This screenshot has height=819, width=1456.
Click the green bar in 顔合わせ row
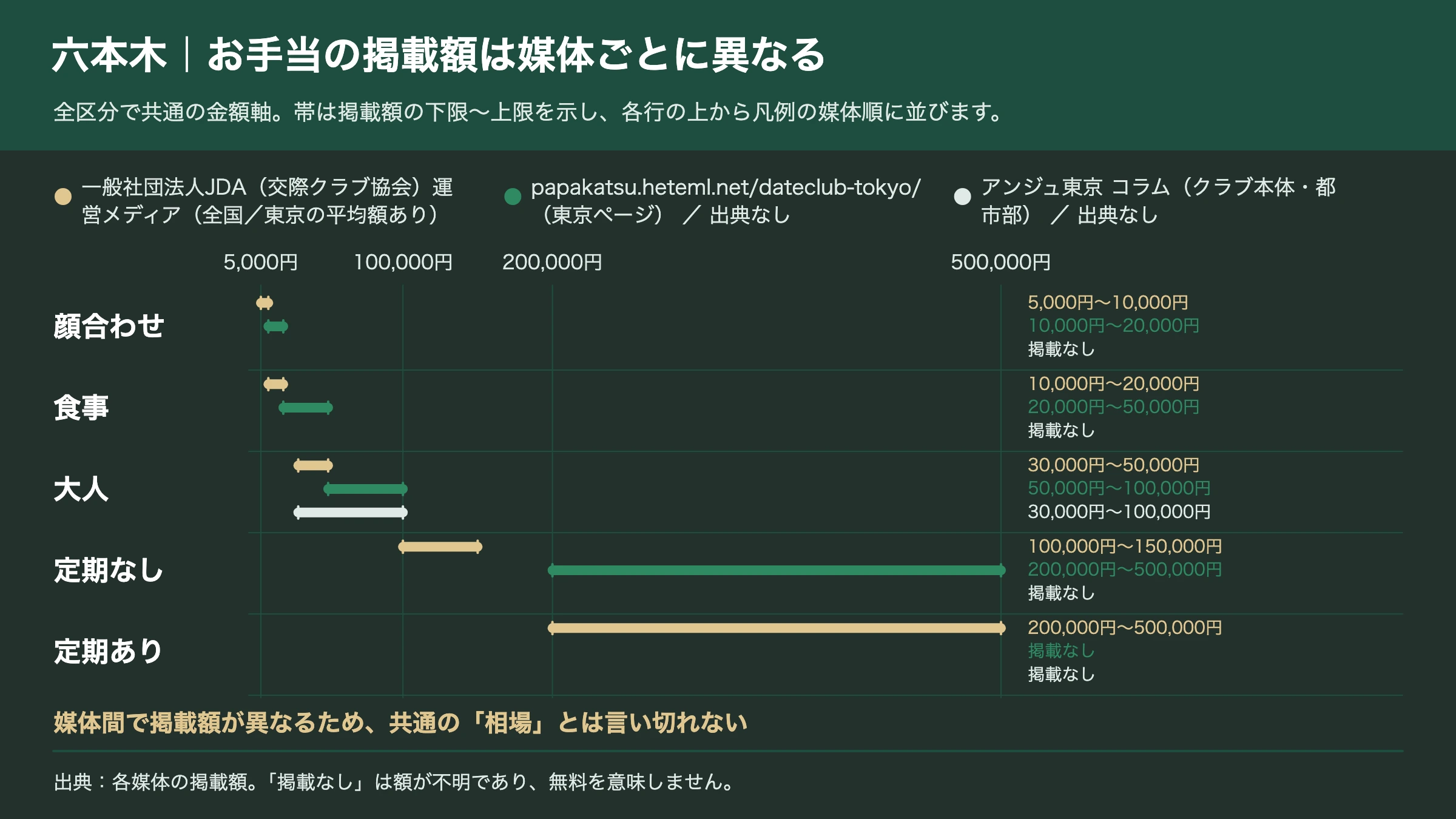click(275, 326)
